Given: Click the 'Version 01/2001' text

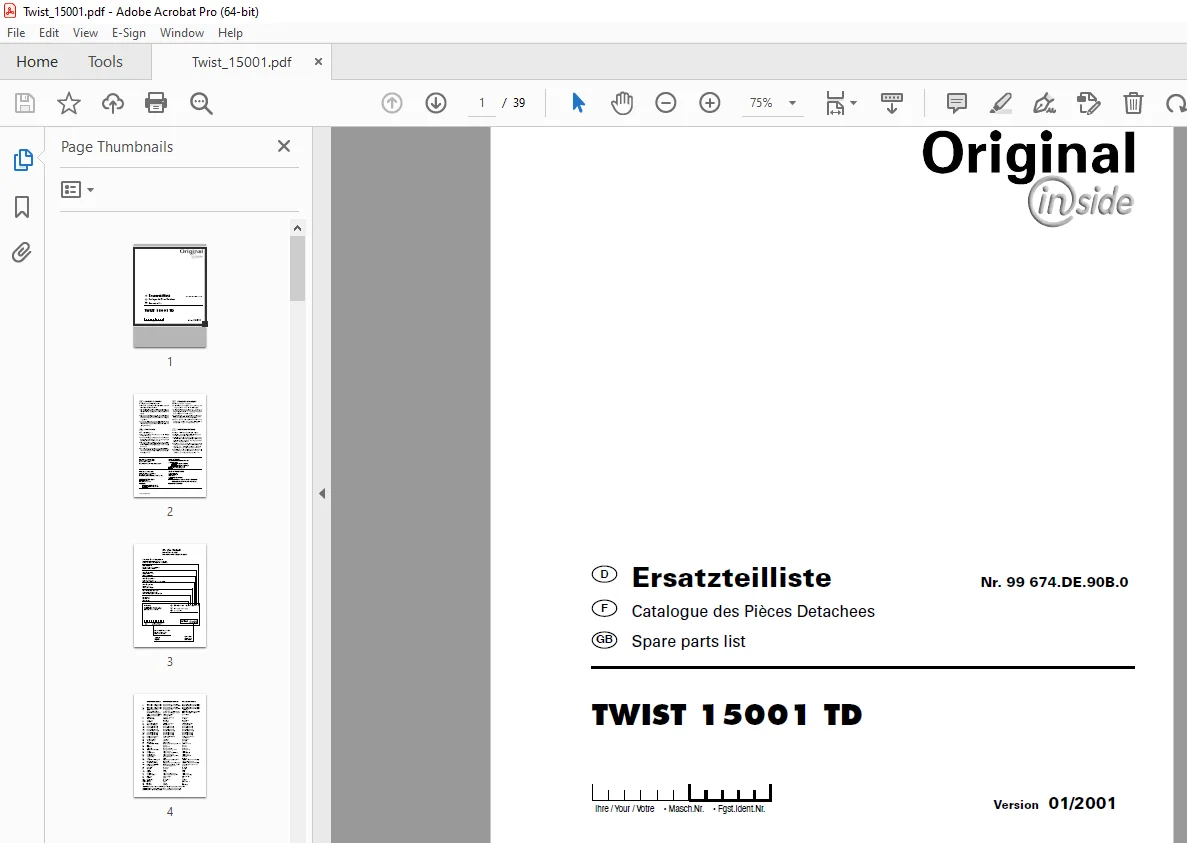Looking at the screenshot, I should click(x=1055, y=804).
